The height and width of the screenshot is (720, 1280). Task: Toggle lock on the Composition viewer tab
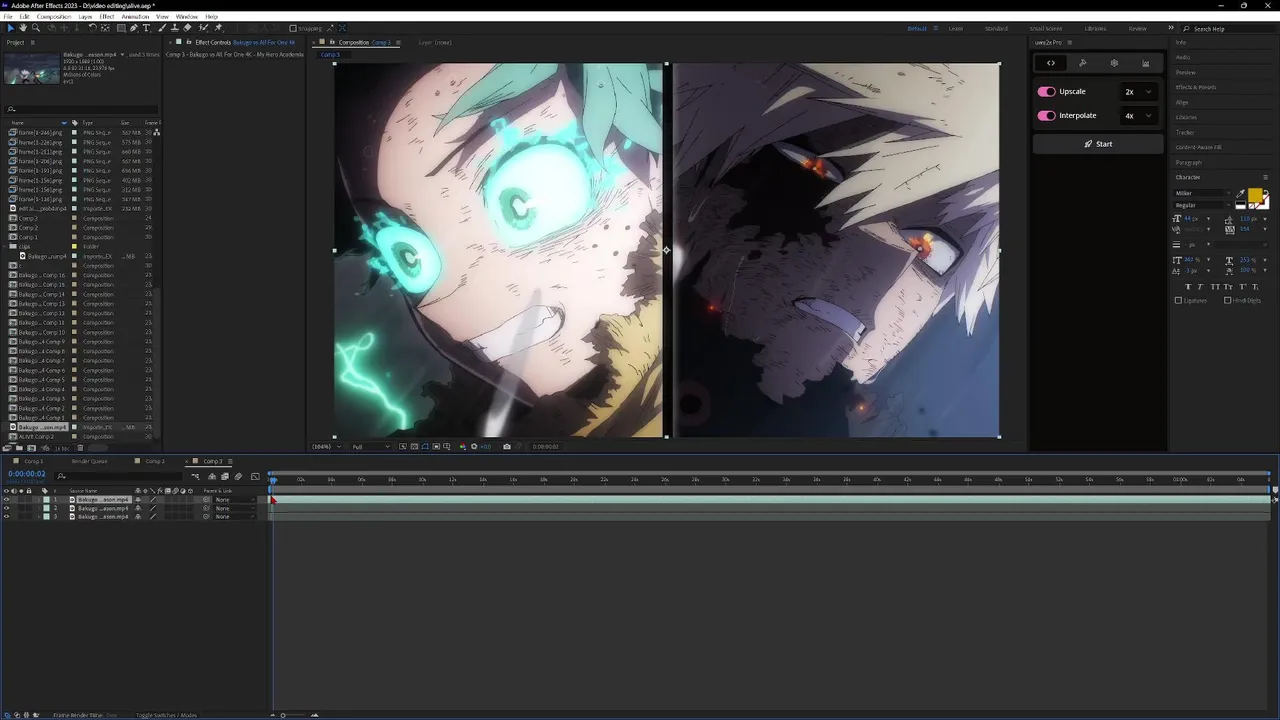click(330, 42)
